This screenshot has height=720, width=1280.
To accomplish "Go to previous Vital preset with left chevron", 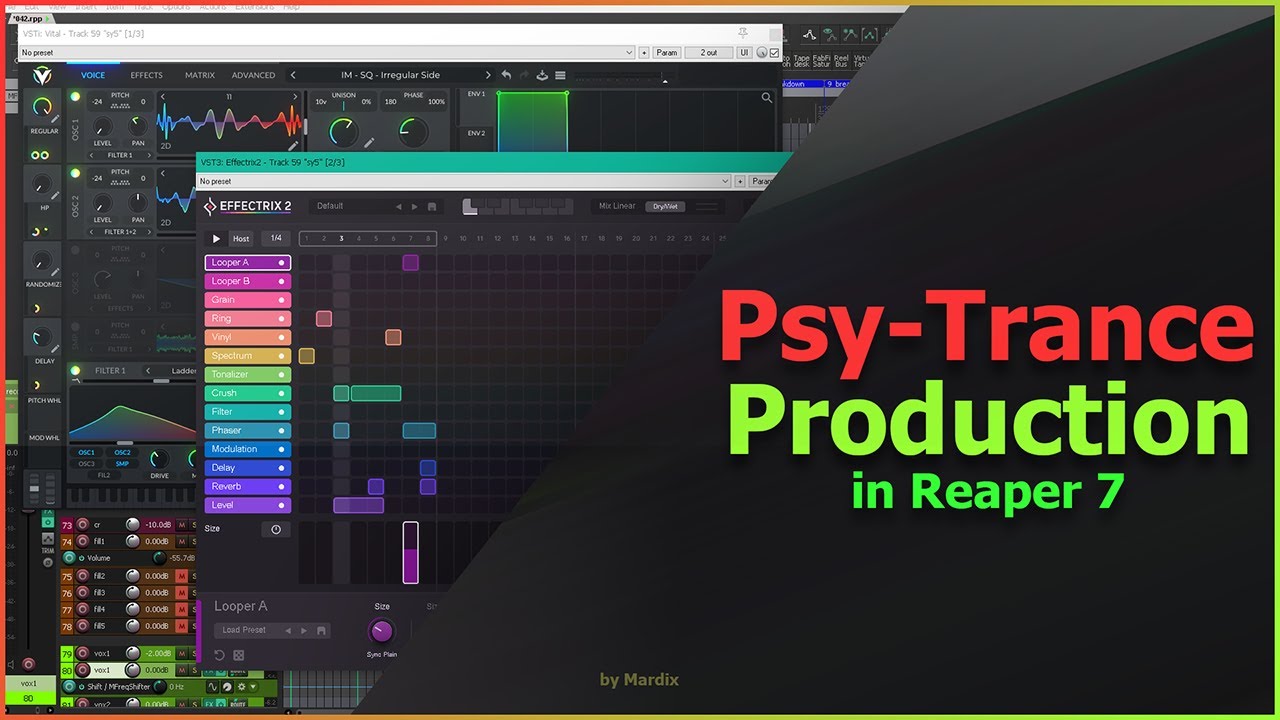I will click(293, 75).
